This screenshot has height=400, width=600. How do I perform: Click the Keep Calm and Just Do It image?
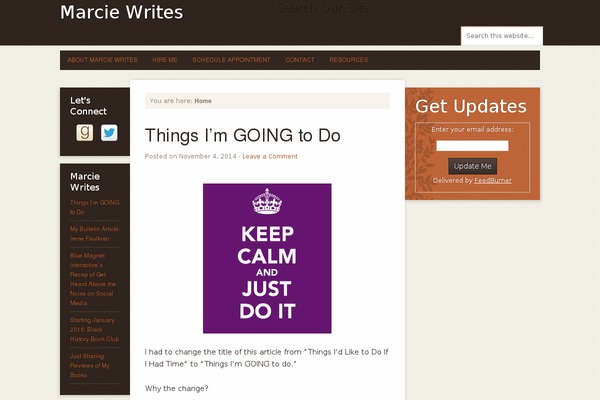267,258
